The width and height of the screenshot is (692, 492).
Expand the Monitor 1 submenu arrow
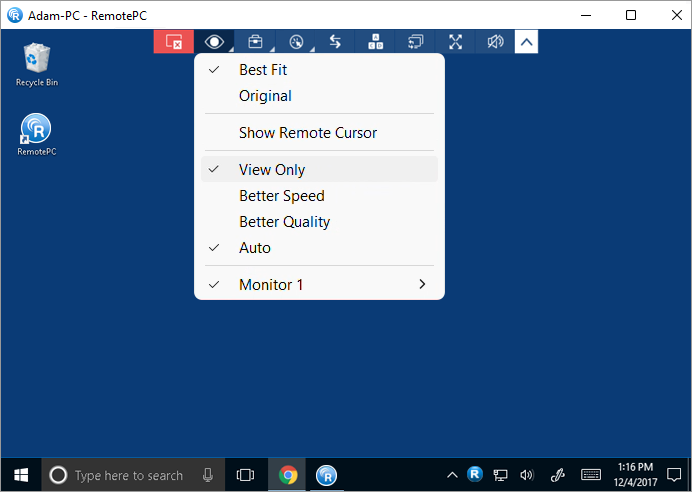point(421,285)
